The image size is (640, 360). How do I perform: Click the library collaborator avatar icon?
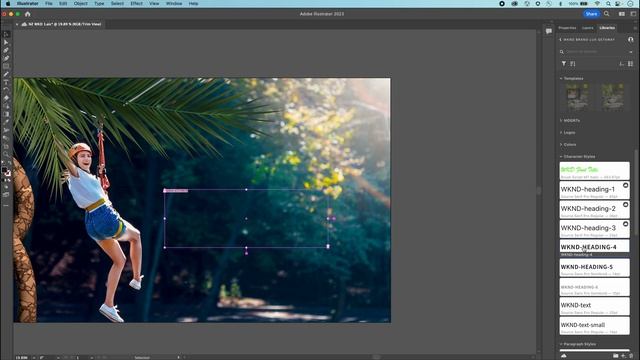(631, 40)
